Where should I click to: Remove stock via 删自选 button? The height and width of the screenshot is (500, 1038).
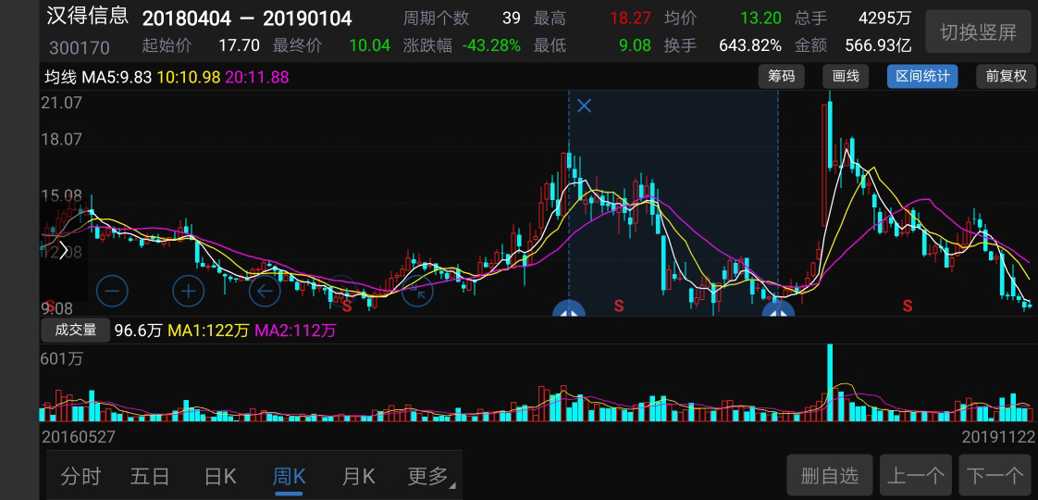coord(829,476)
